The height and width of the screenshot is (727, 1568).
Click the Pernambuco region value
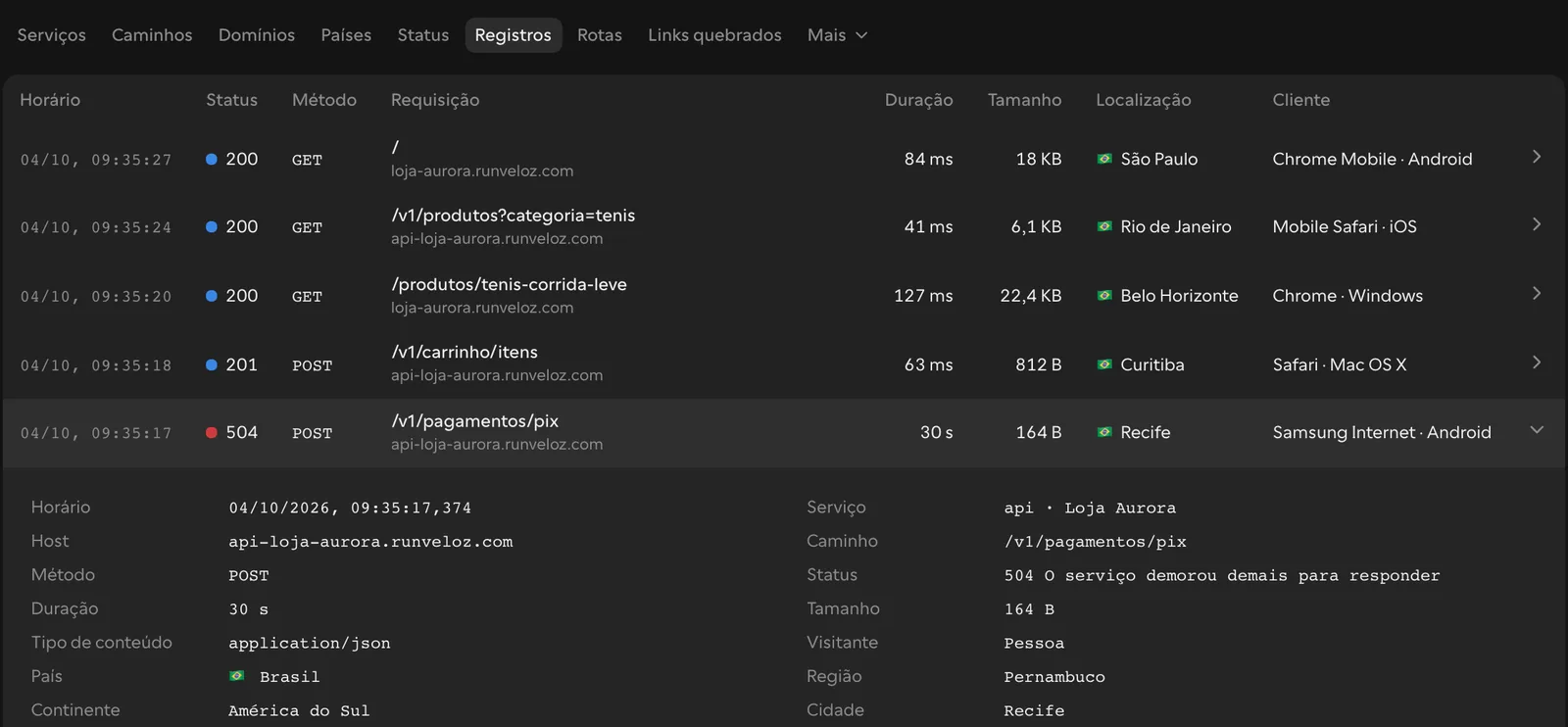tap(1054, 677)
